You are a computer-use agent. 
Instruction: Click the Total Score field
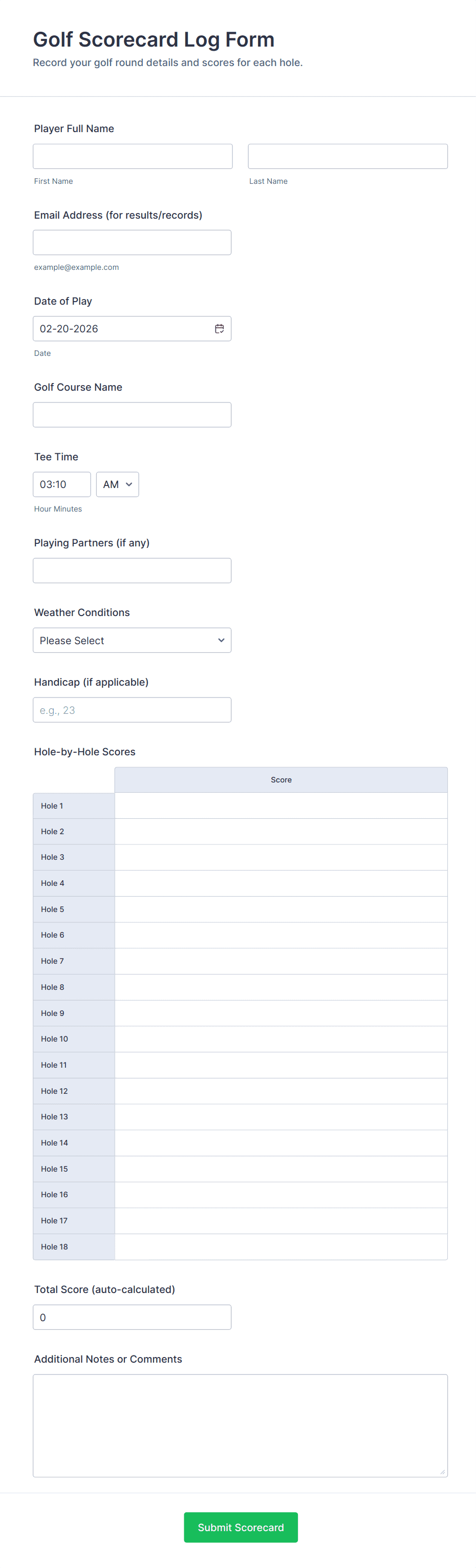132,1317
